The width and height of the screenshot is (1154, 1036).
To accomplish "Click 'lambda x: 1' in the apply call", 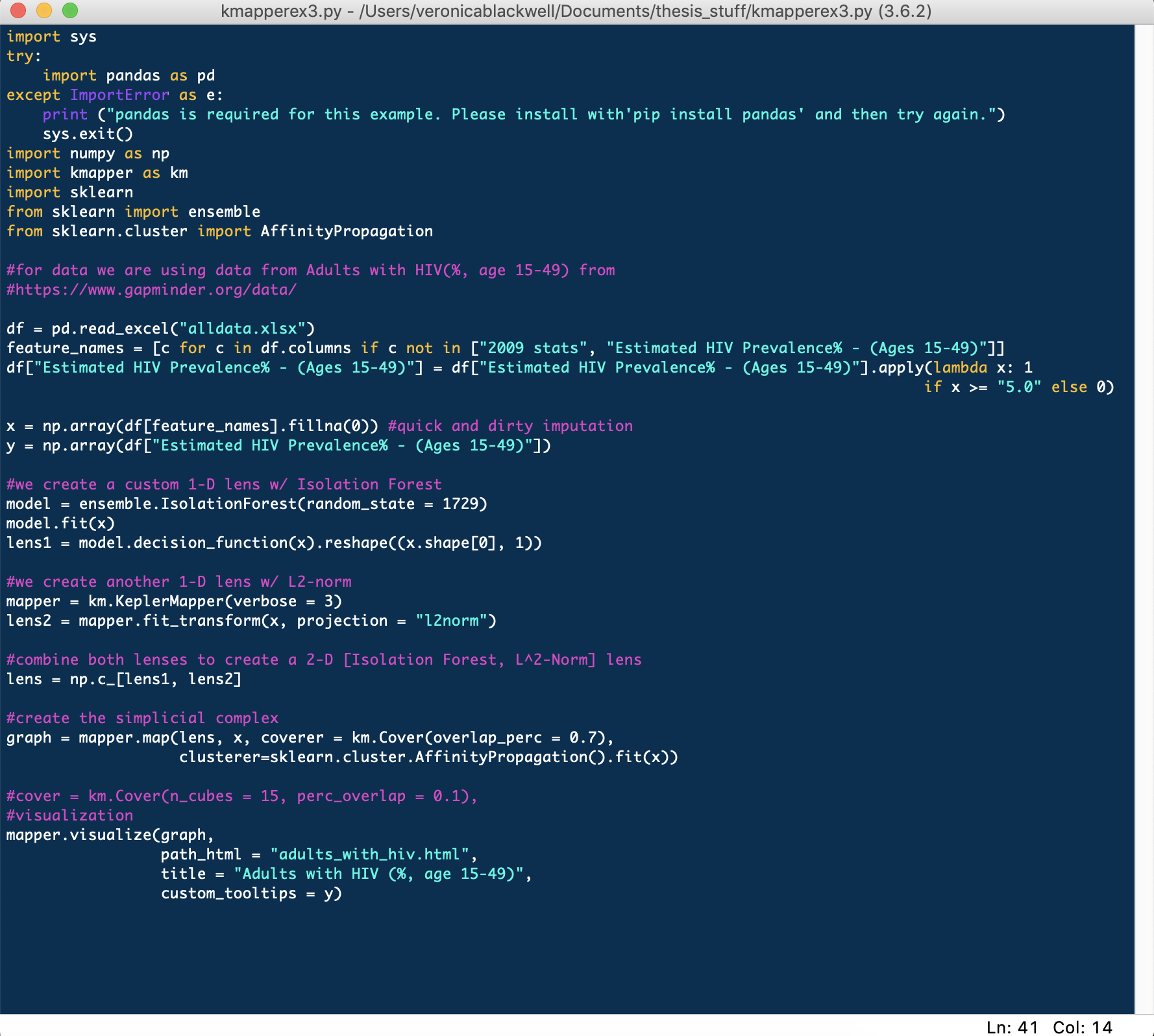I will tap(983, 368).
